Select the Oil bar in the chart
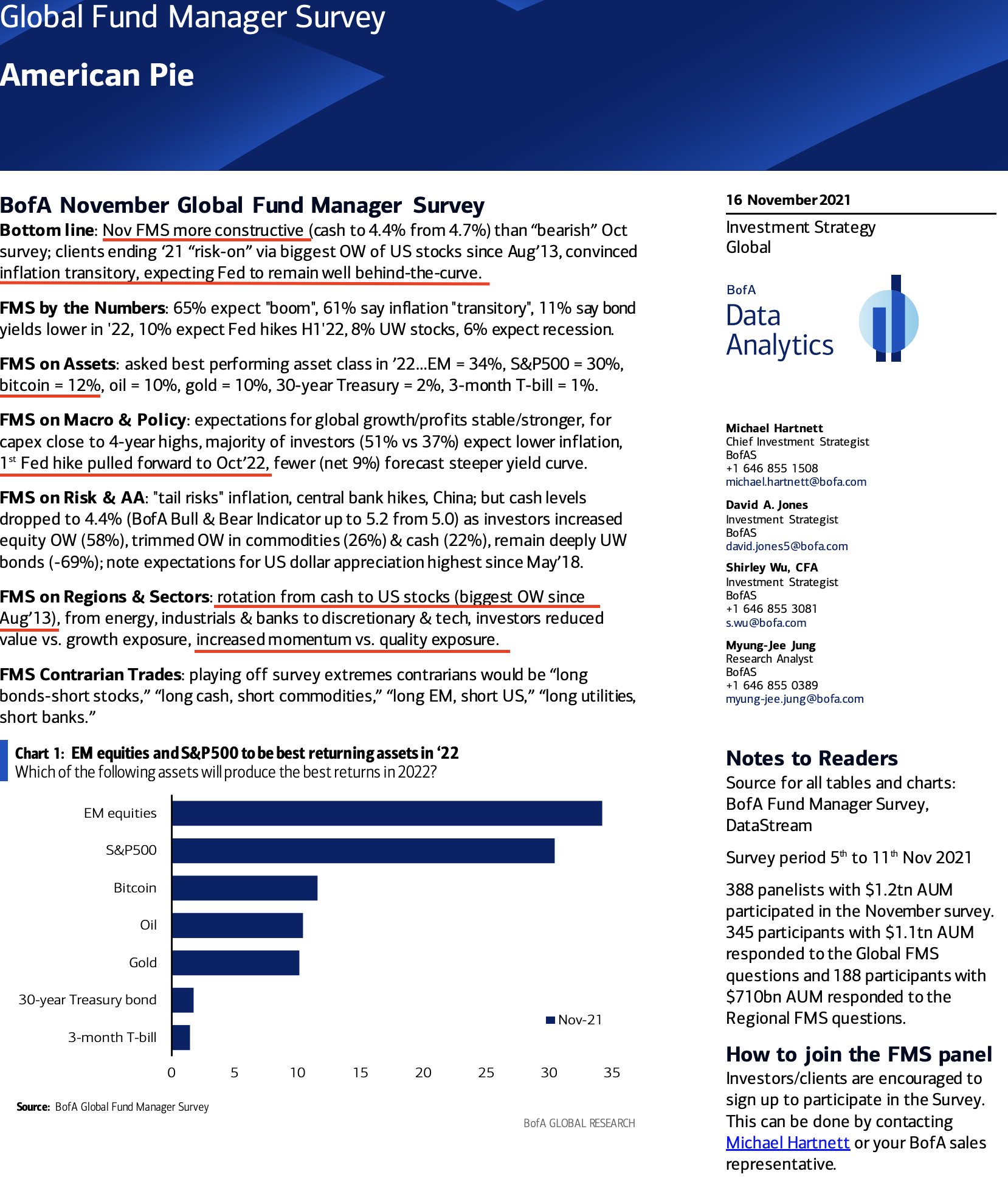1008x1177 pixels. coord(238,925)
